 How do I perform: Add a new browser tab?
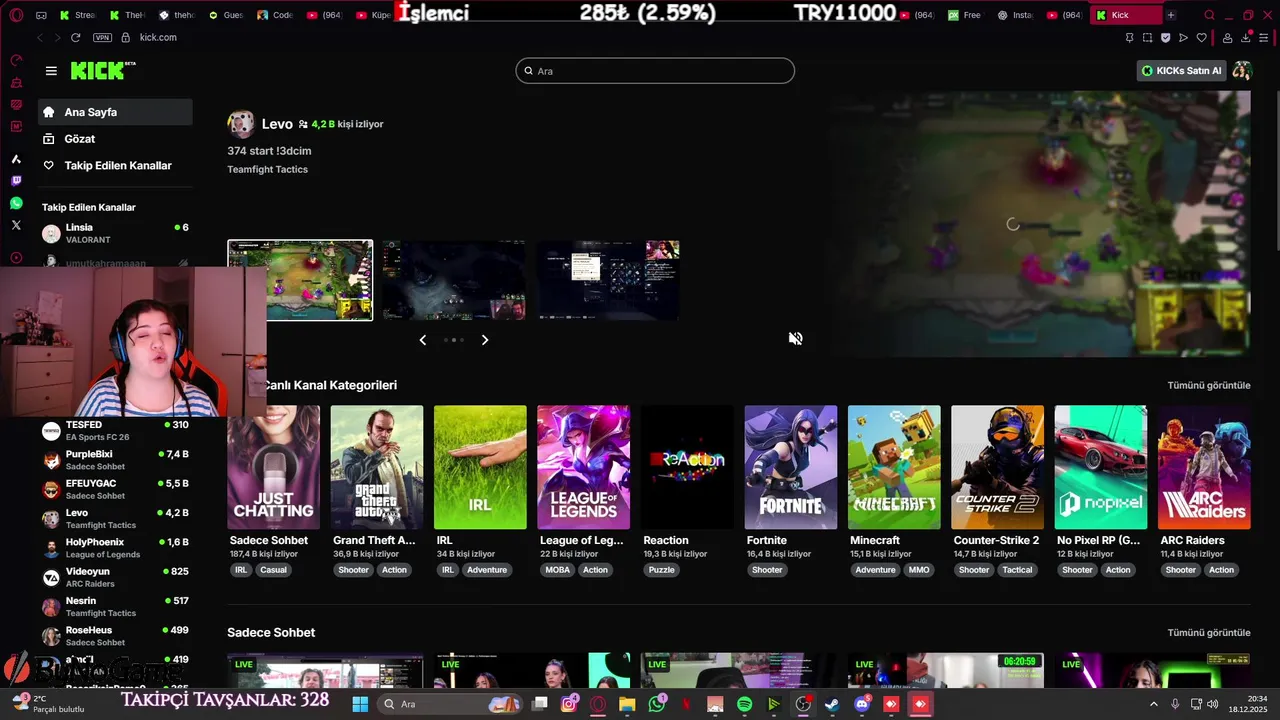(x=1171, y=15)
